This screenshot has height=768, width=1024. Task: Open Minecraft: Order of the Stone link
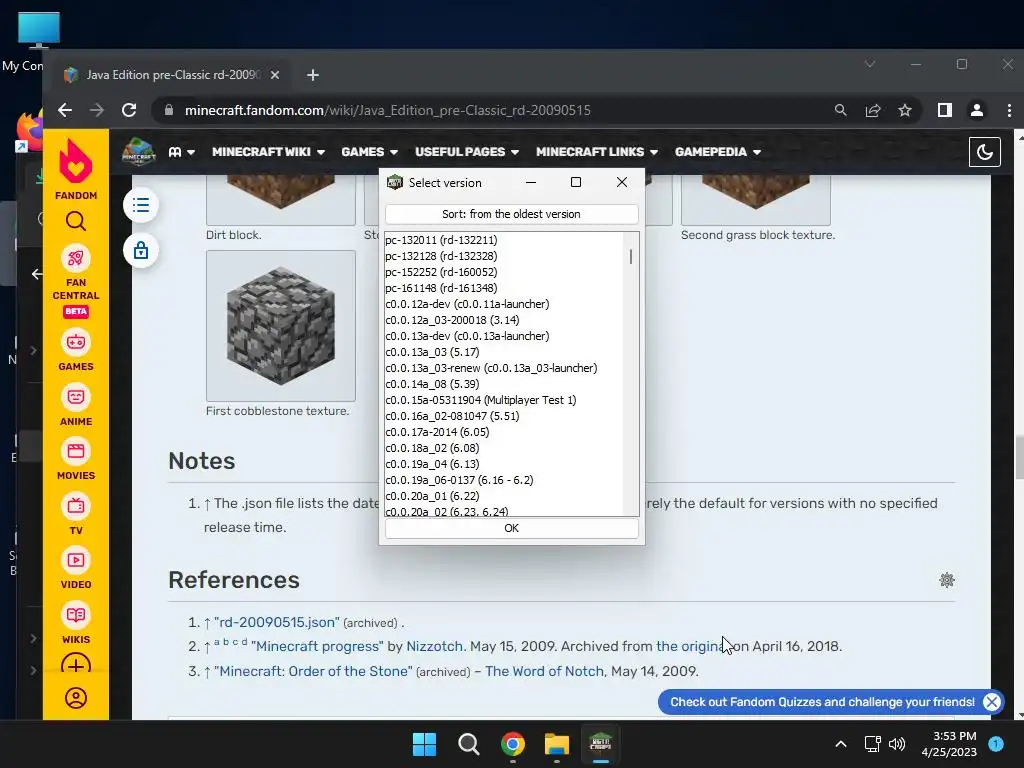coord(313,671)
